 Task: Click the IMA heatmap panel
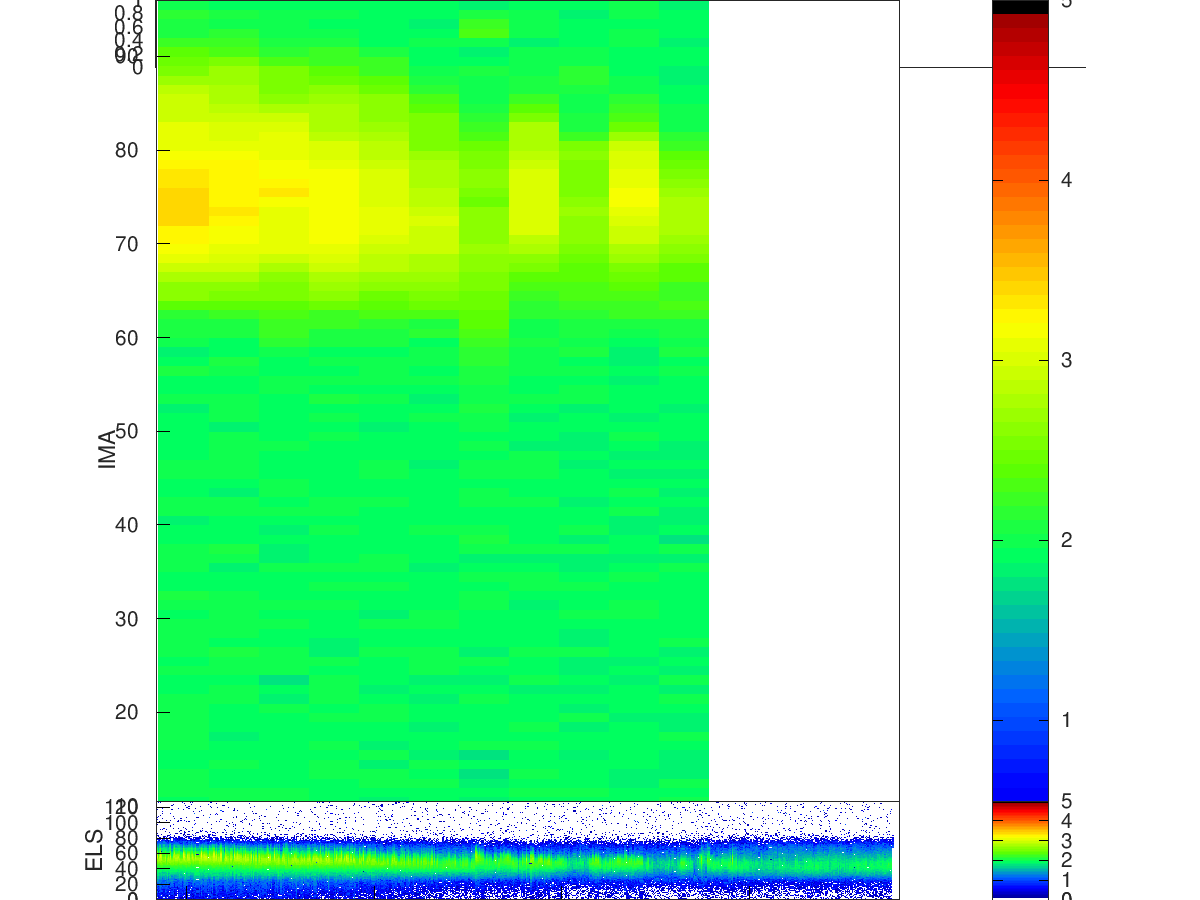coord(528,400)
